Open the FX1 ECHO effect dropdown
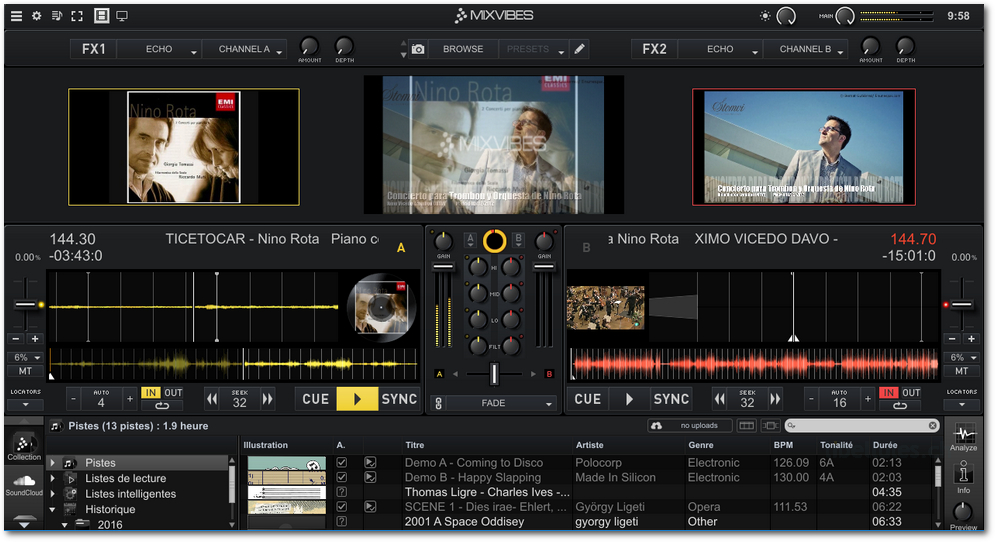The height and width of the screenshot is (542, 995). pos(159,49)
